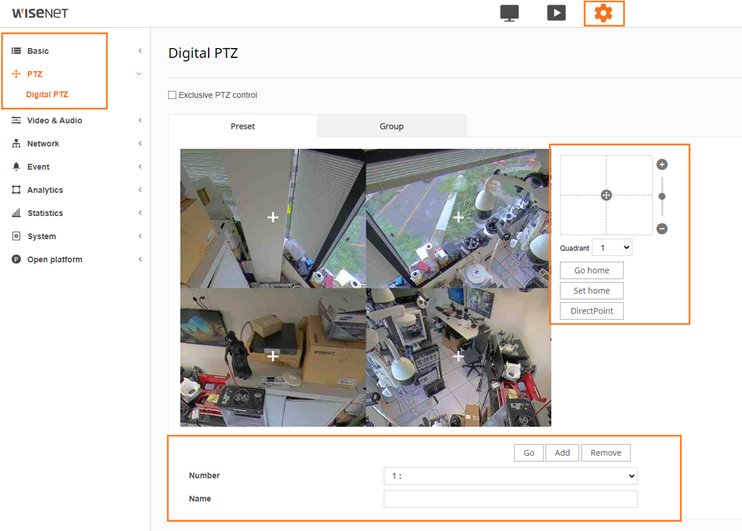Click the PTZ joystick center crosshair
Image resolution: width=742 pixels, height=531 pixels.
click(606, 195)
